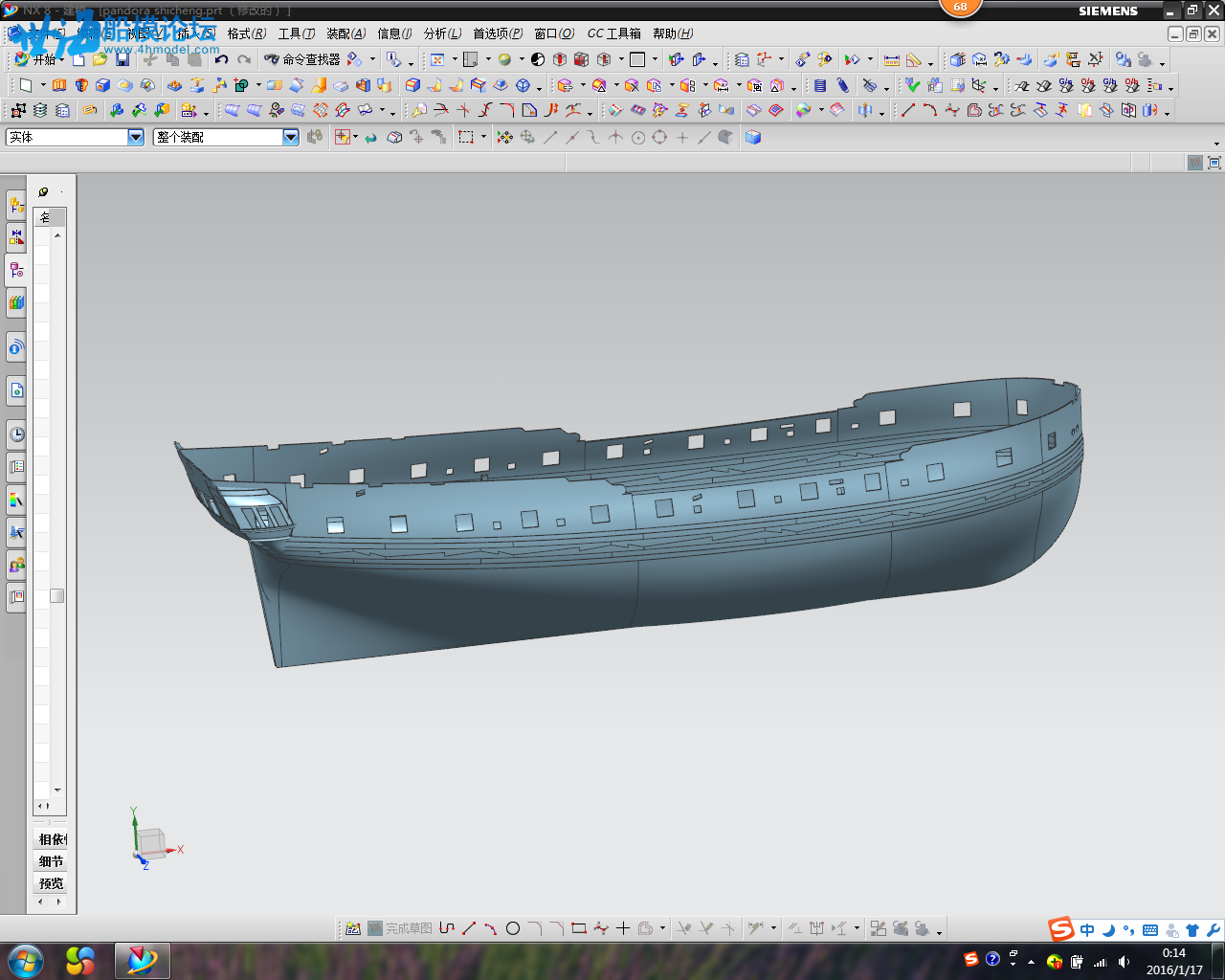Viewport: 1225px width, 980px height.
Task: Open the 信息(I) menu
Action: click(x=394, y=33)
